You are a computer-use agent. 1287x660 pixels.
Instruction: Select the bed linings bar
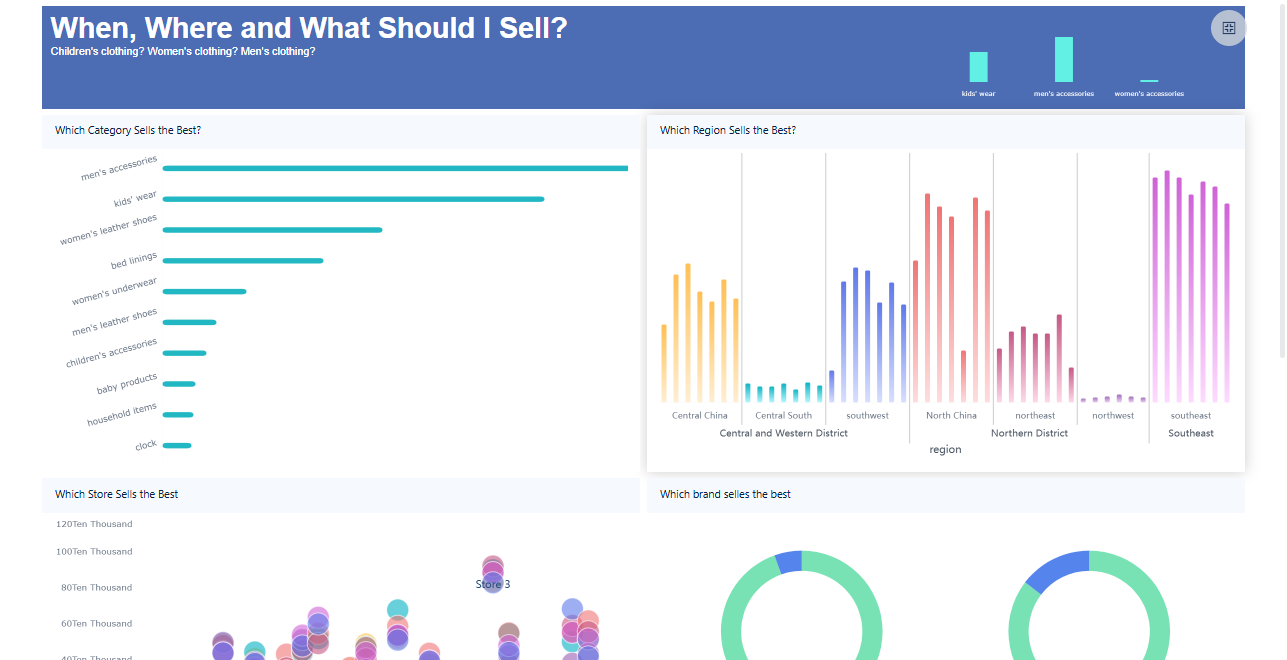[x=243, y=261]
